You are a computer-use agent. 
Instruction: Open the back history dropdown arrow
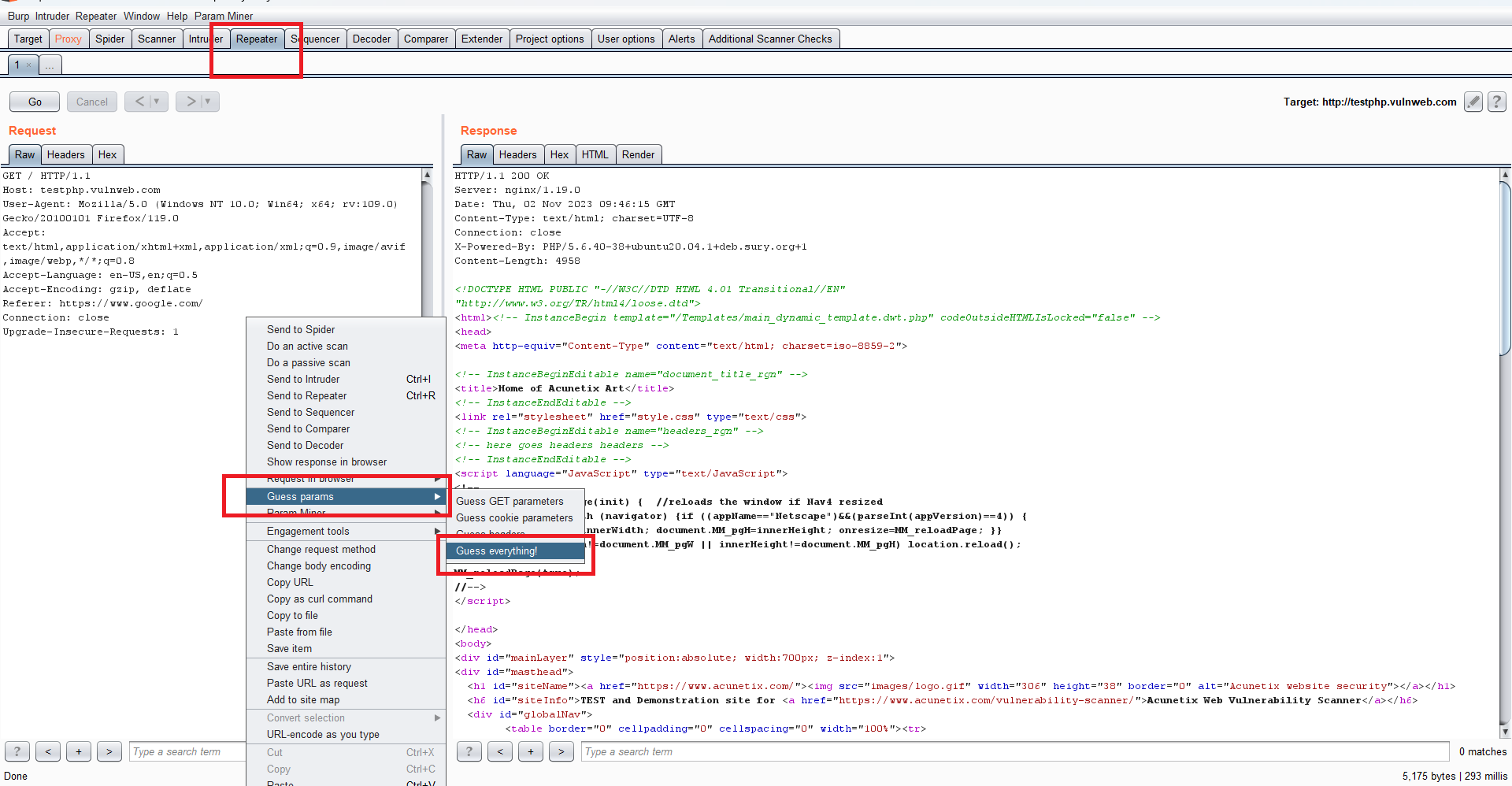[x=157, y=102]
